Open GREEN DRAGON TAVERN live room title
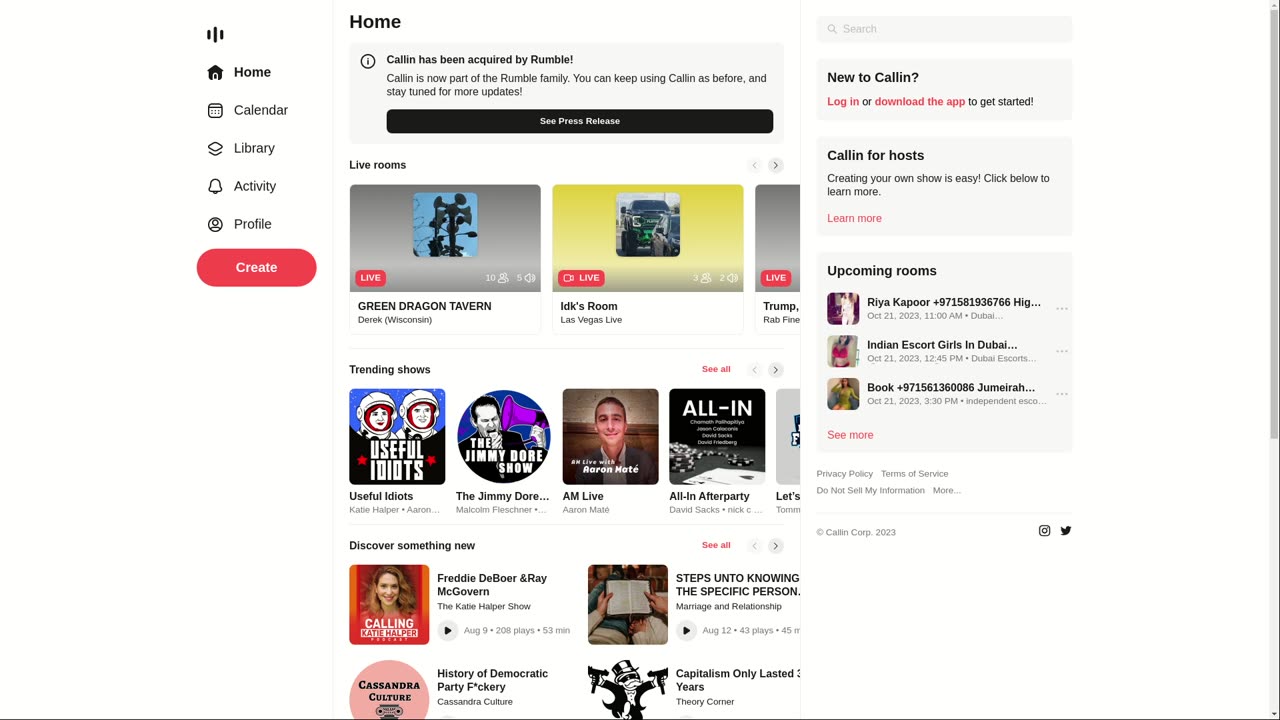The width and height of the screenshot is (1280, 720). [424, 306]
